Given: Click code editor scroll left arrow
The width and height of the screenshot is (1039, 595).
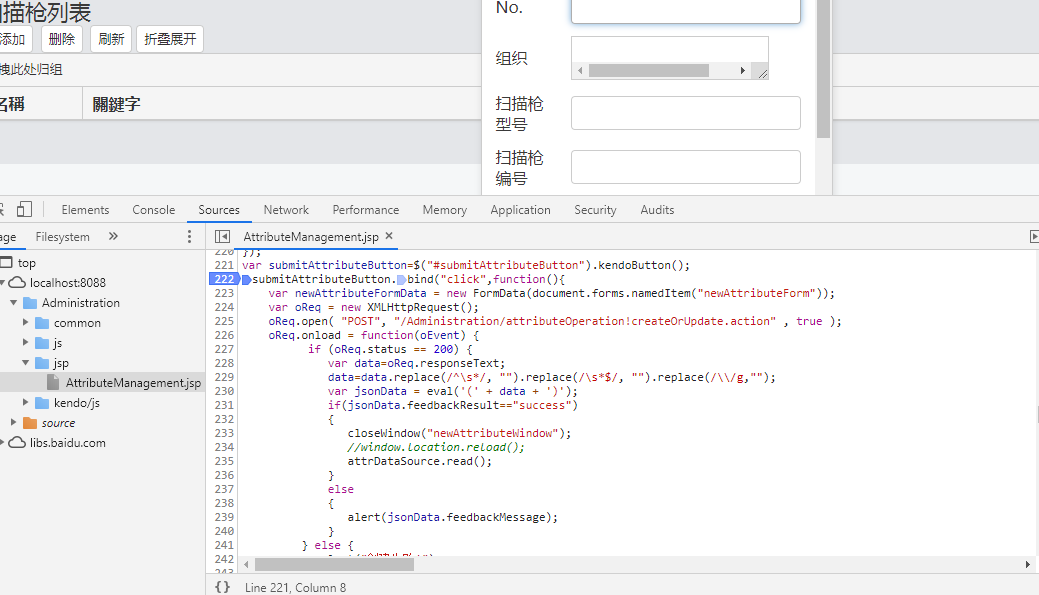Looking at the screenshot, I should [246, 565].
